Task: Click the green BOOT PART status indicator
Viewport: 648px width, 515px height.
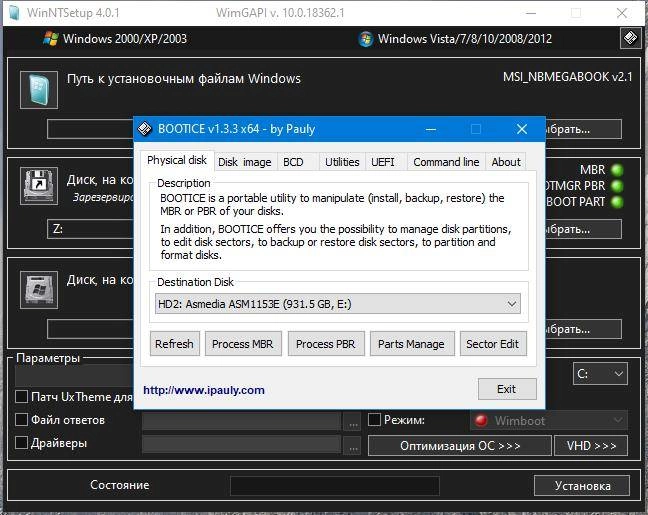Action: [617, 202]
